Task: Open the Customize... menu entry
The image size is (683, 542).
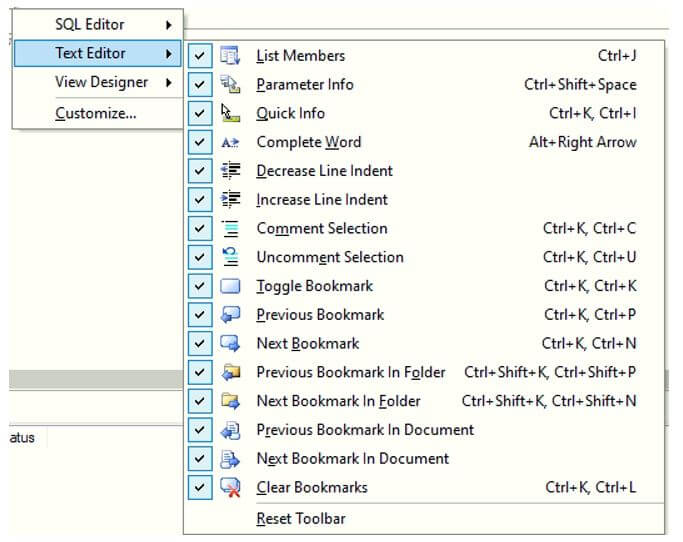Action: point(96,113)
